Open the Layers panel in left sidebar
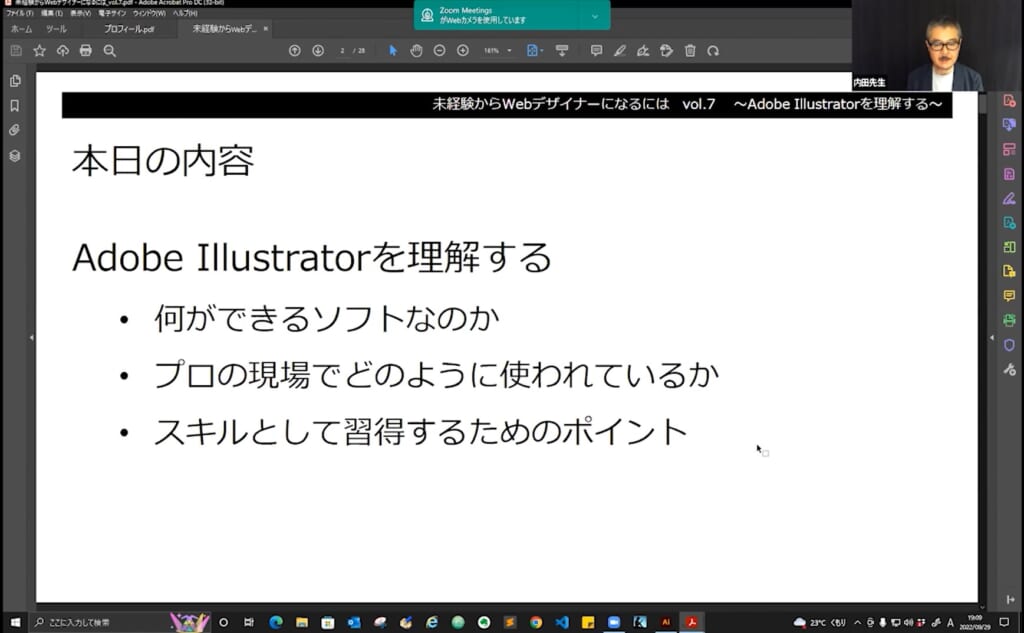The height and width of the screenshot is (633, 1024). click(x=15, y=155)
